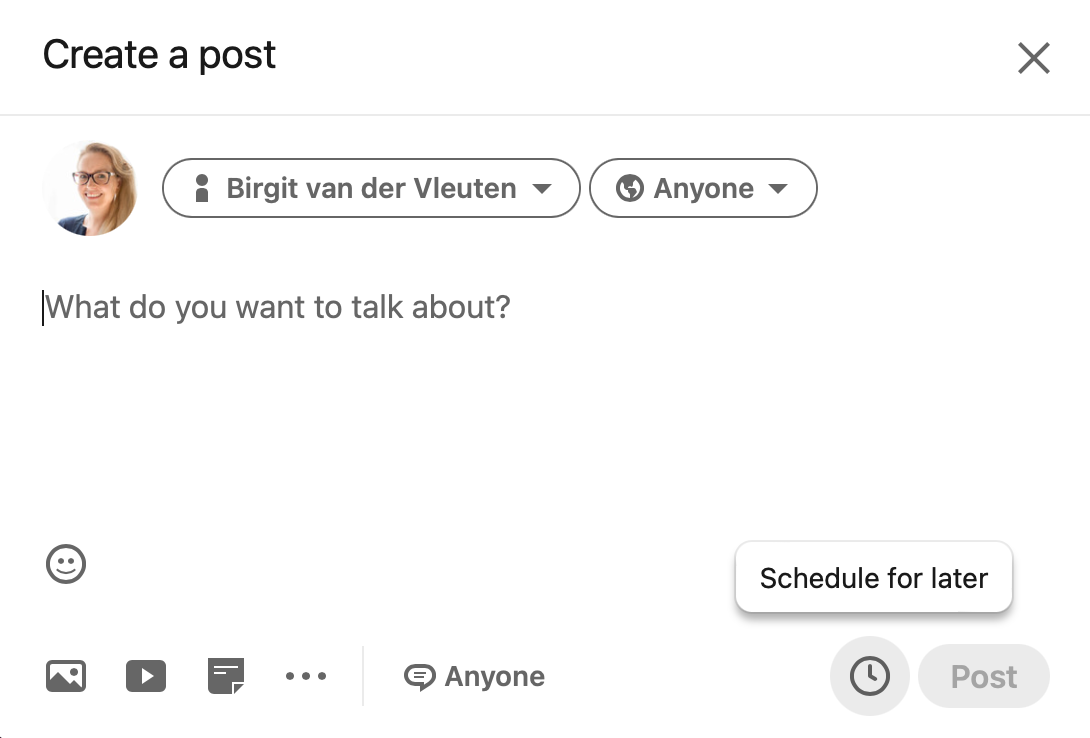This screenshot has height=738, width=1090.
Task: Click the Schedule for later tooltip
Action: coord(874,577)
